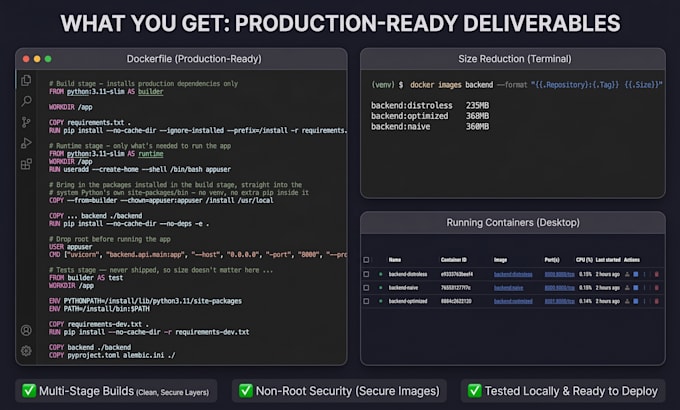Click the red close dot of the Dockerfile window
This screenshot has width=680, height=410.
pyautogui.click(x=26, y=59)
